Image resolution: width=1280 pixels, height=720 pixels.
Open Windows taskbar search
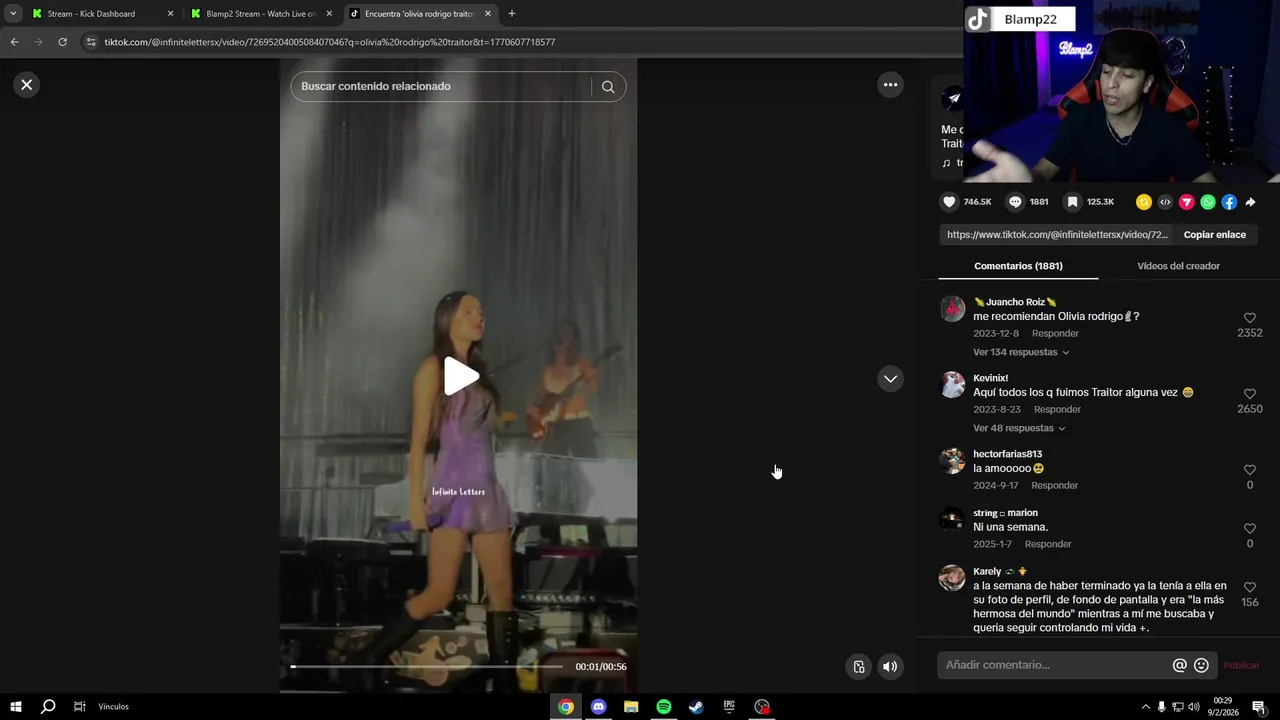click(x=47, y=707)
